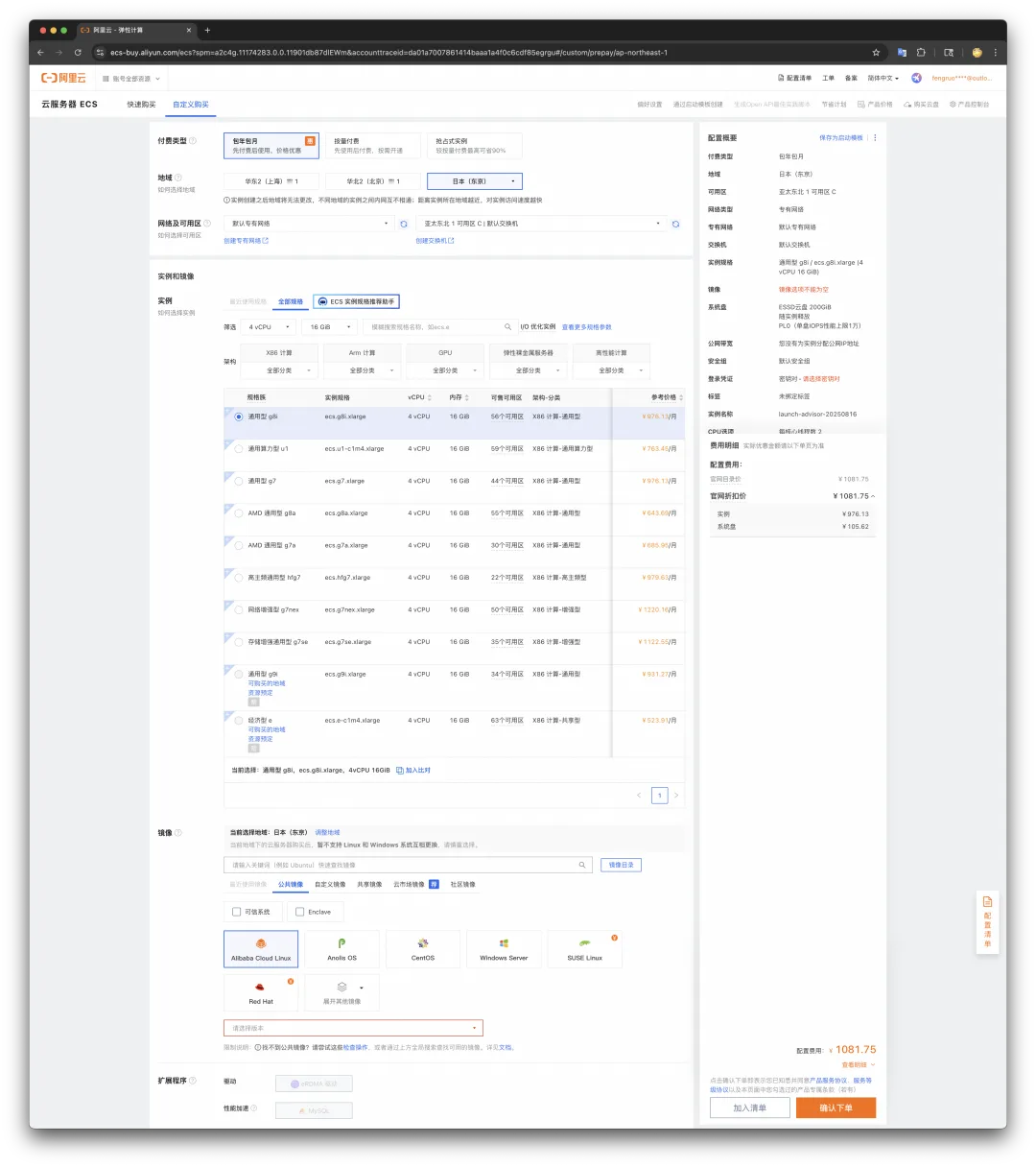The height and width of the screenshot is (1167, 1036).
Task: Select AMD 通用型 g8a instance radio
Action: click(239, 513)
